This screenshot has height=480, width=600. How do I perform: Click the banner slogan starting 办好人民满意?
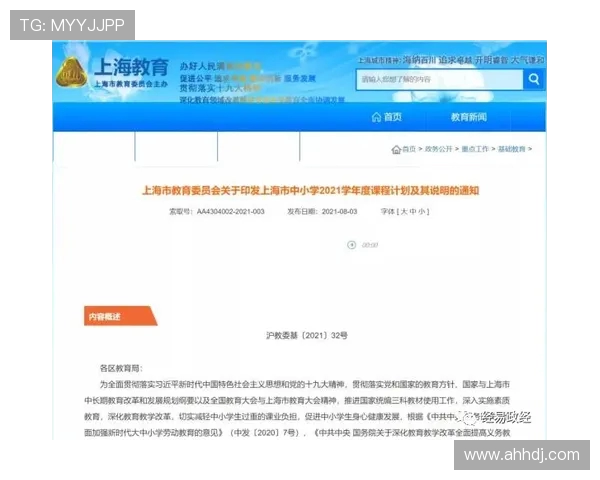coord(220,66)
